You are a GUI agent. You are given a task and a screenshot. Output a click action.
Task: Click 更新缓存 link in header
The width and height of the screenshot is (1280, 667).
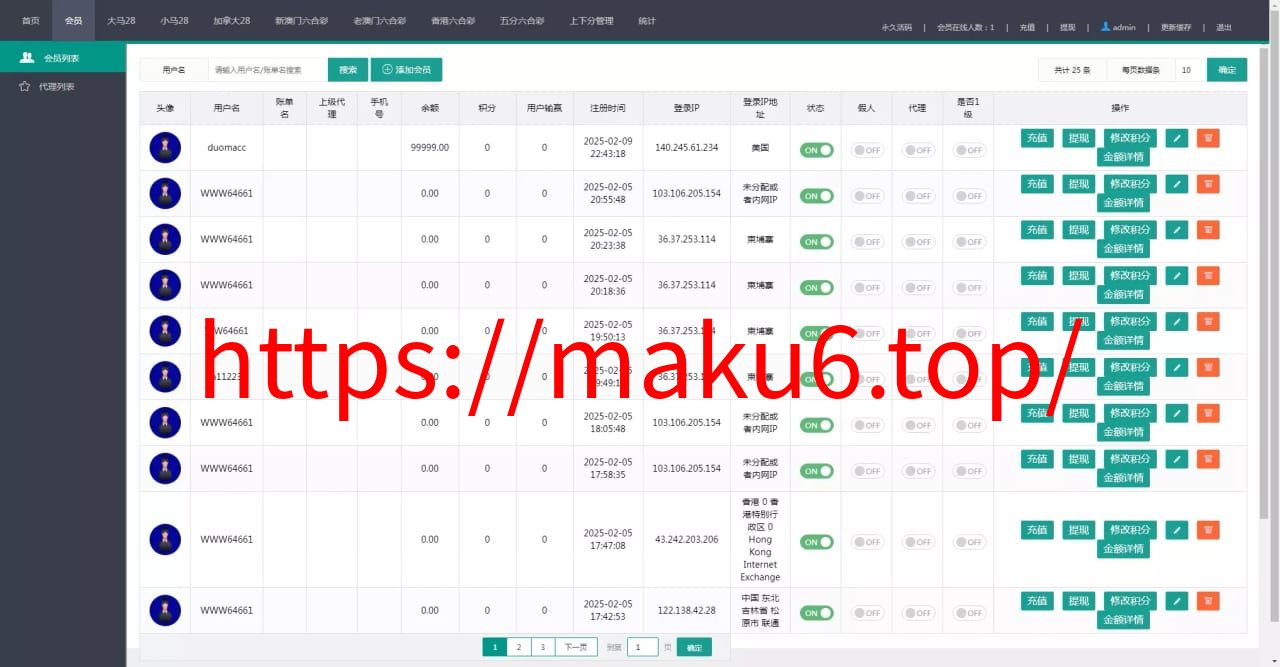coord(1176,27)
